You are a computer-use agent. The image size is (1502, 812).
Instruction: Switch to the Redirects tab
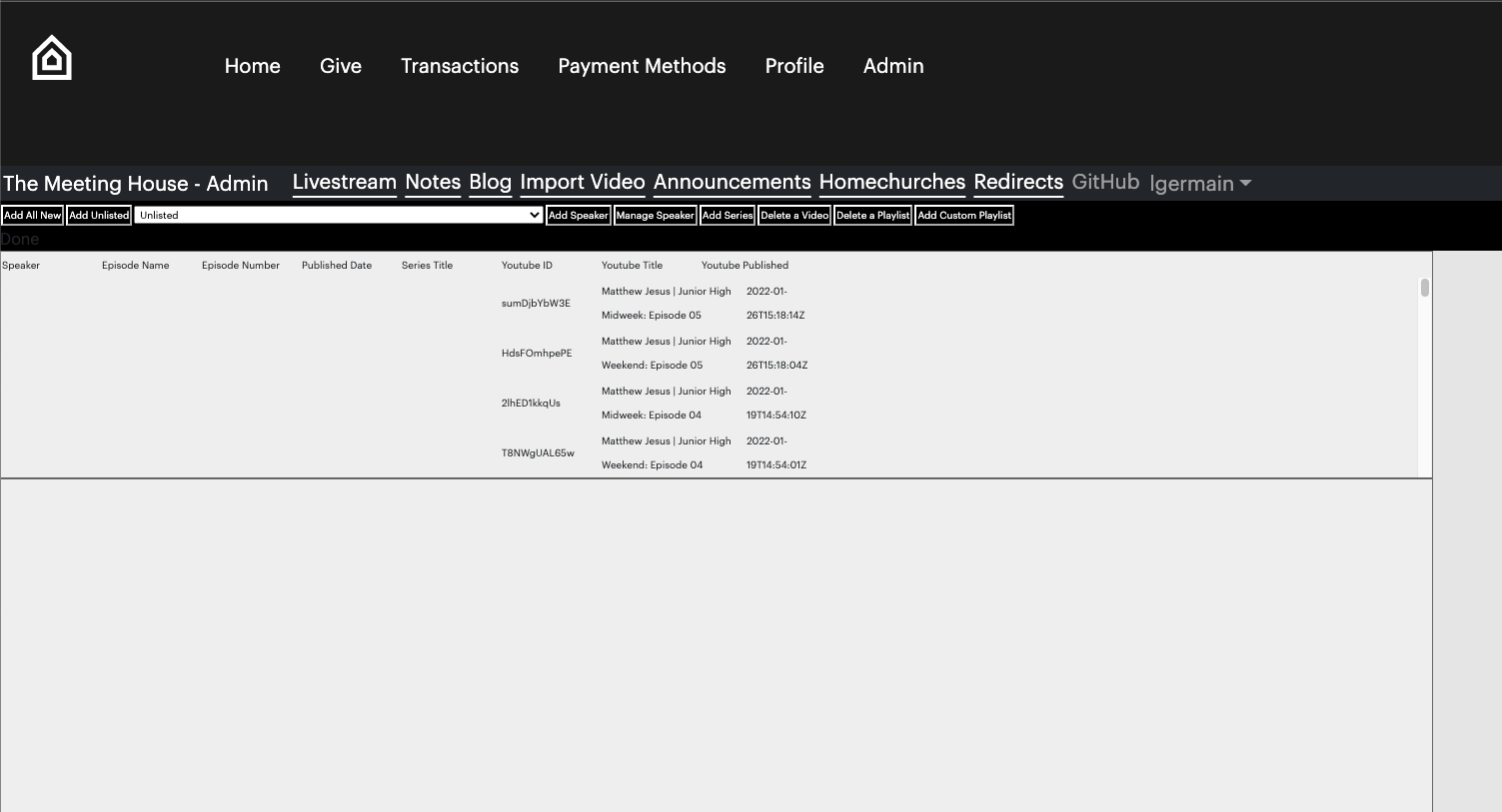coord(1018,182)
